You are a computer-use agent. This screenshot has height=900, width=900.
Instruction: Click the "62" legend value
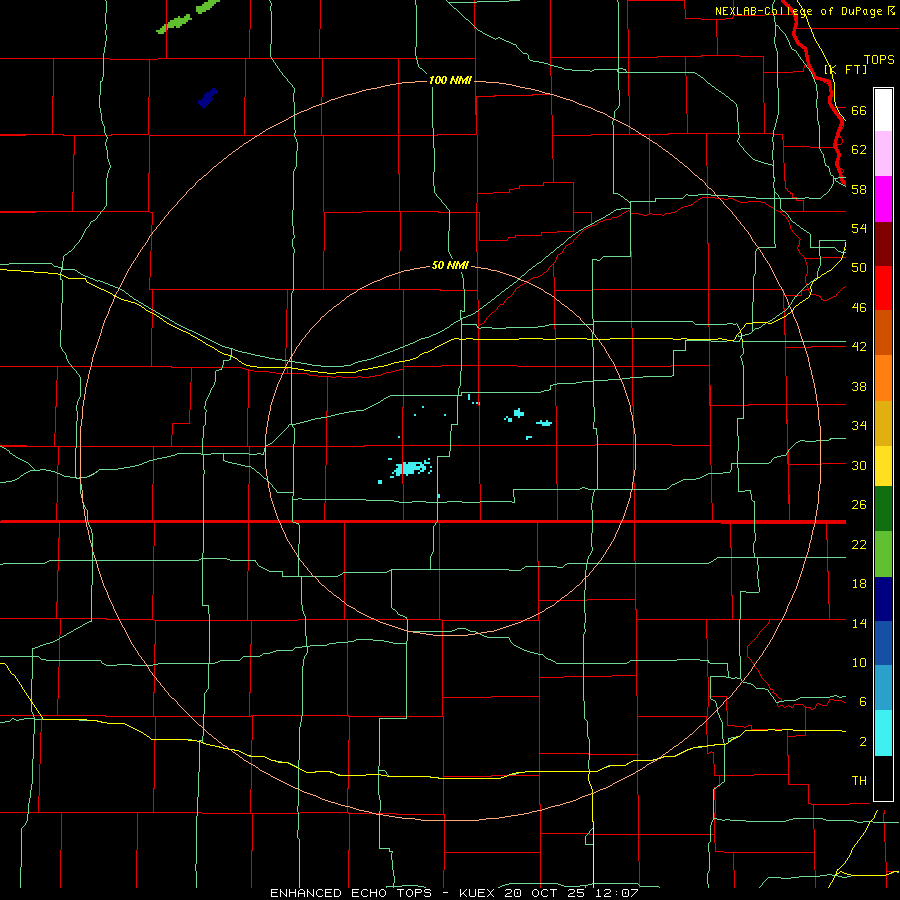859,149
